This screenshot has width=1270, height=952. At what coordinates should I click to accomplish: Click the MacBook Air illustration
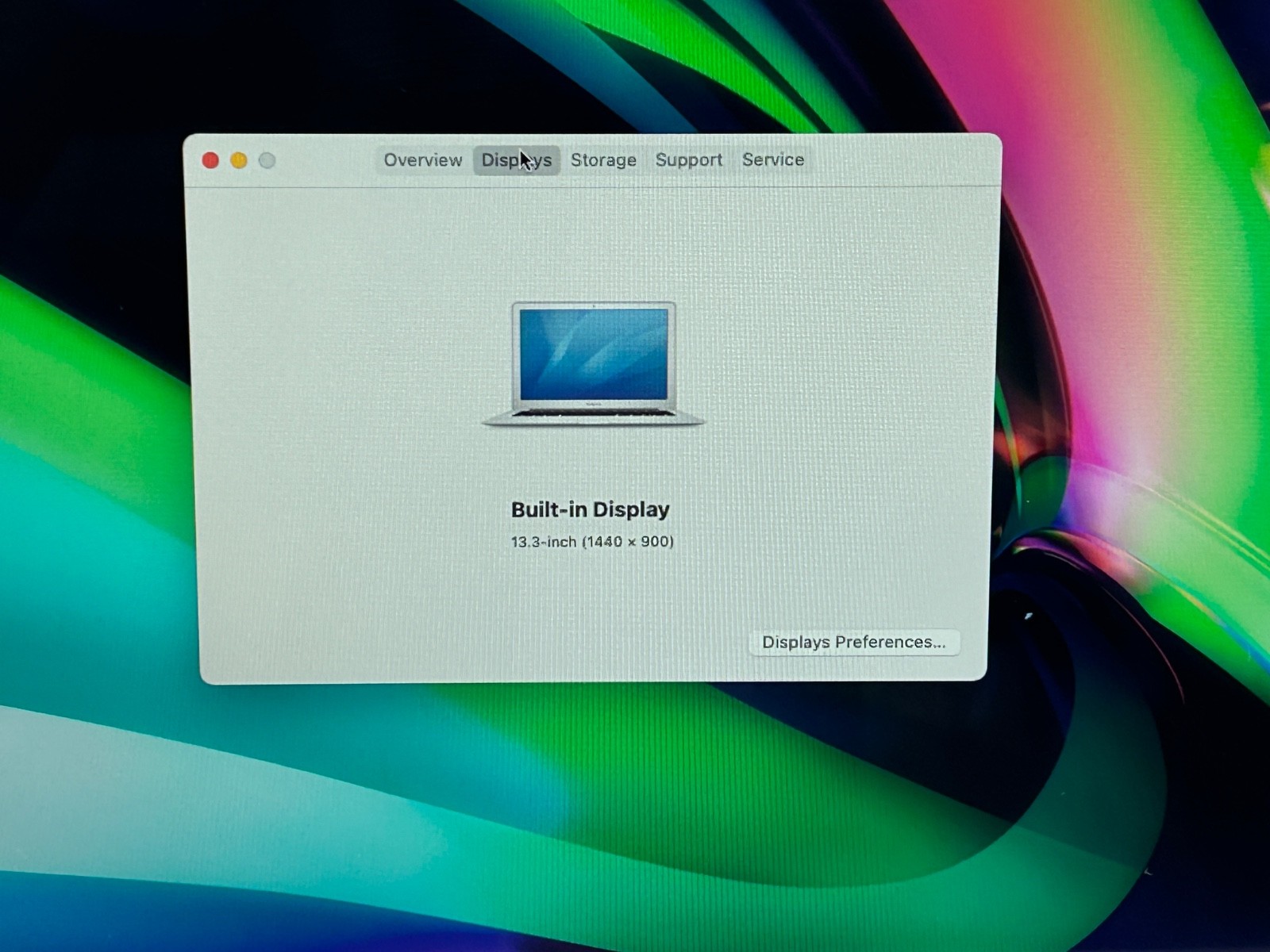pyautogui.click(x=593, y=363)
